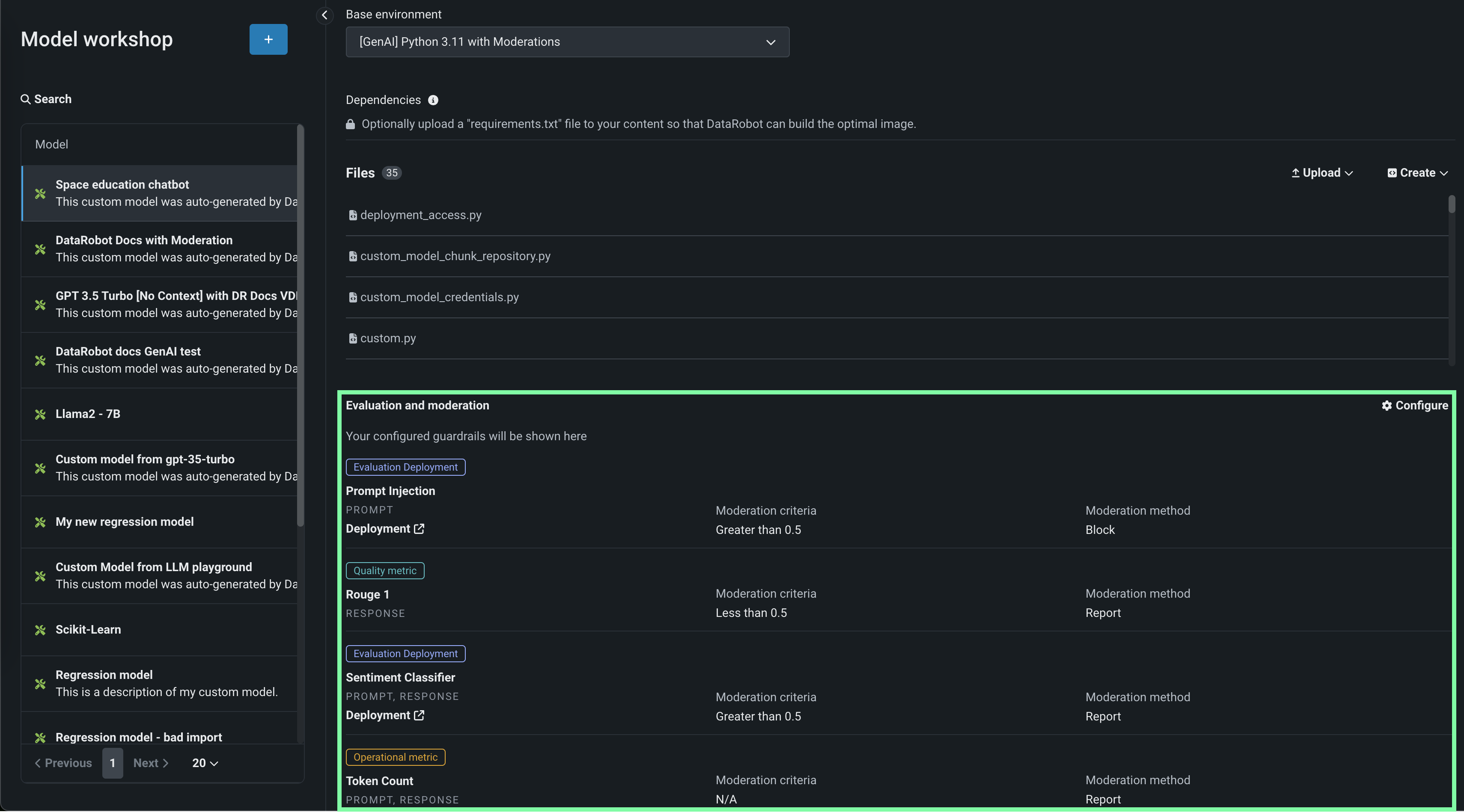Collapse the sidebar with the chevron arrow

[324, 15]
